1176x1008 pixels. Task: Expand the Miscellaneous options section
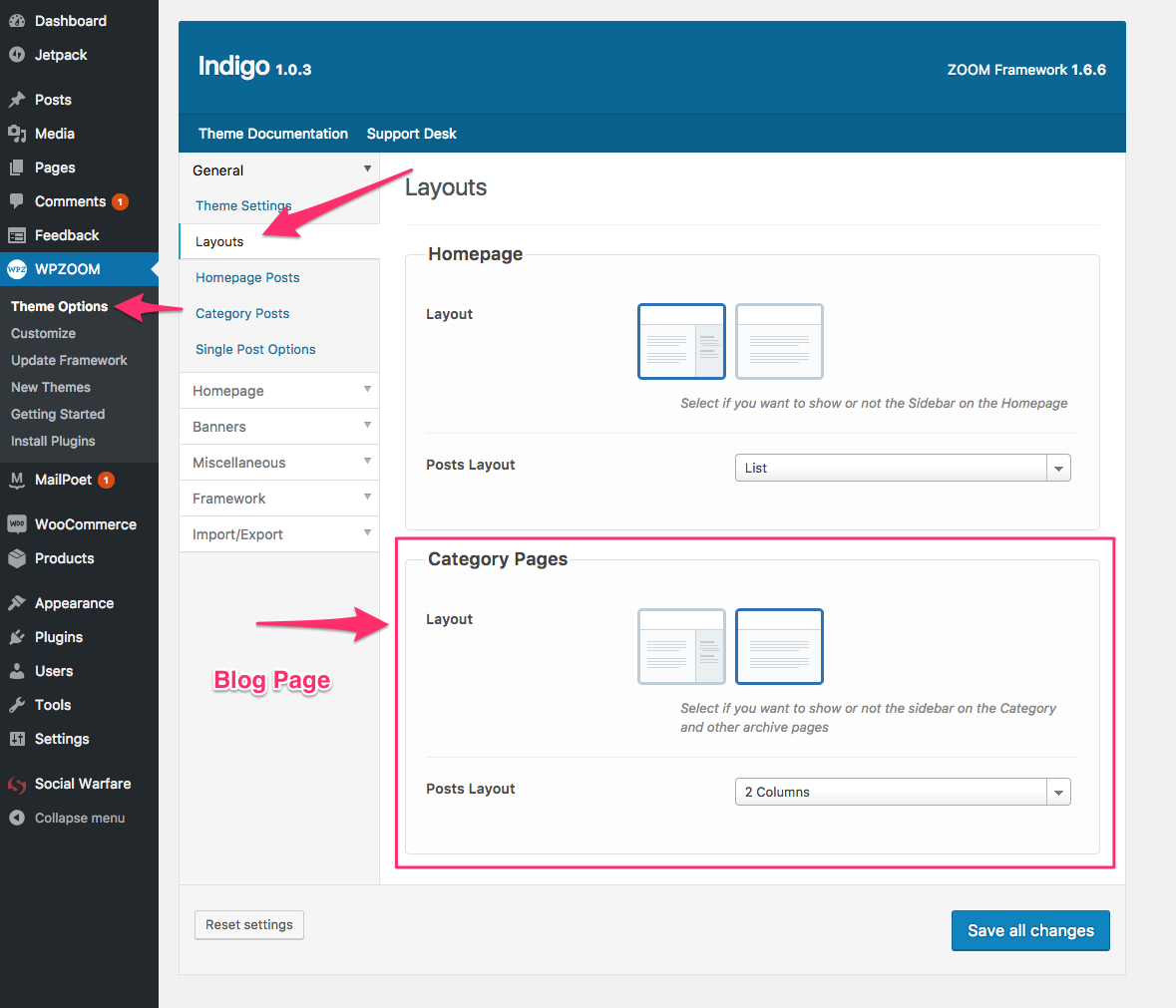point(279,463)
